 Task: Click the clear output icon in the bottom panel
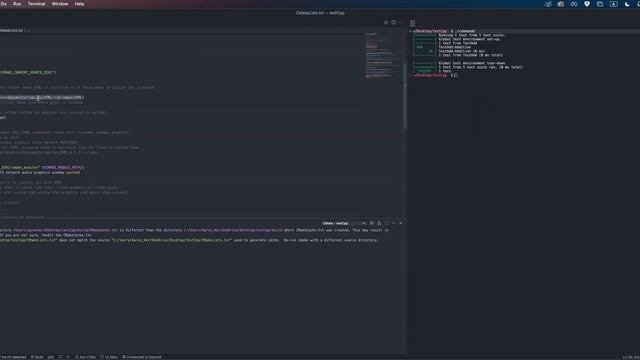click(x=372, y=223)
